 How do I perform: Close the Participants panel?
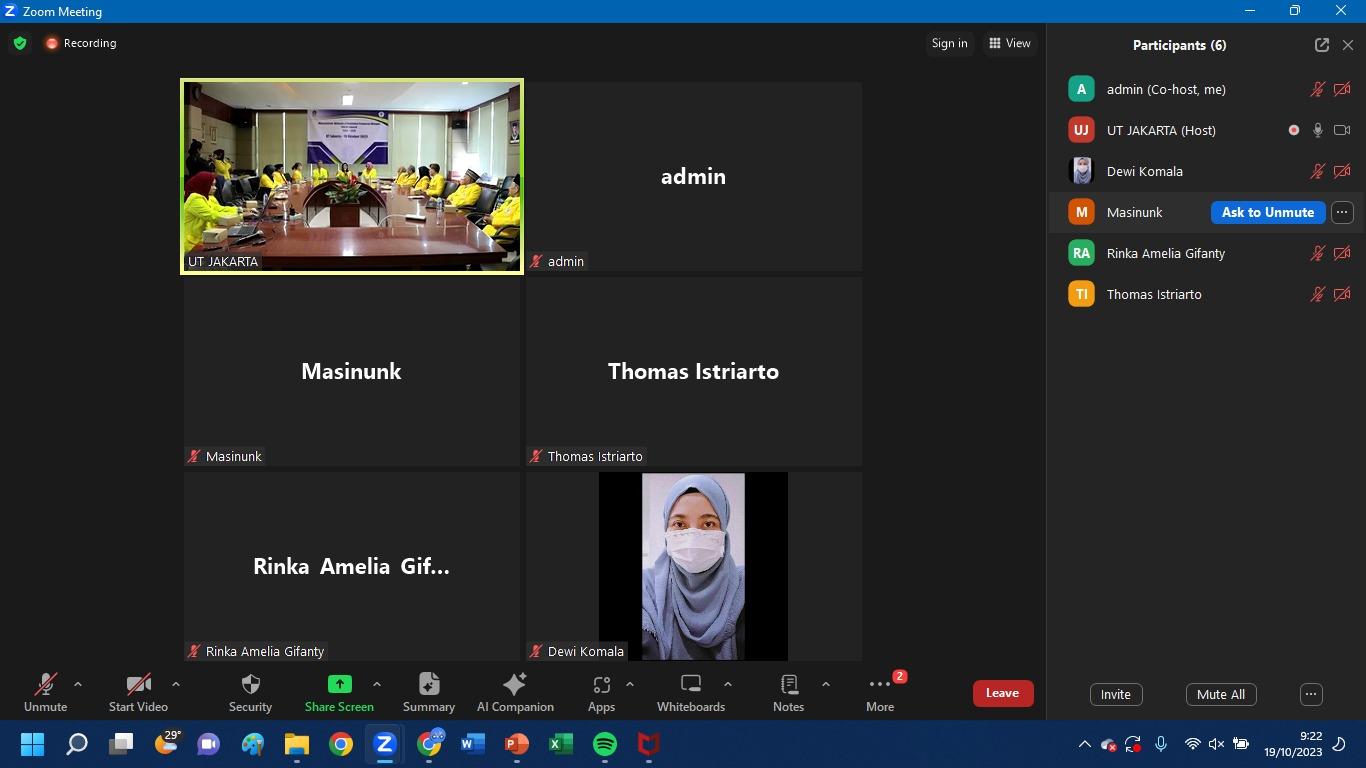point(1348,45)
